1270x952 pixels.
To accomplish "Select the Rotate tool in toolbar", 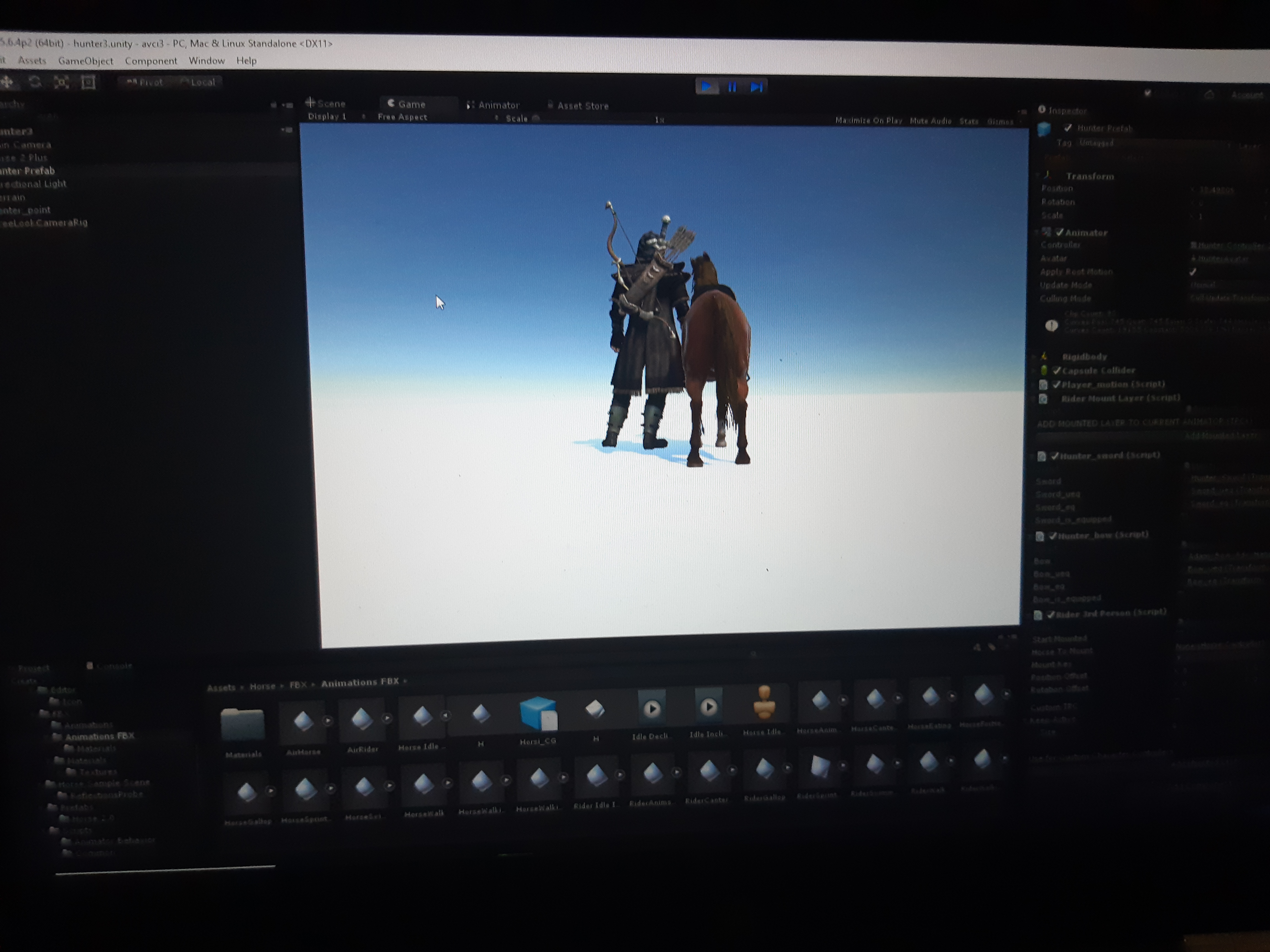I will [x=35, y=82].
